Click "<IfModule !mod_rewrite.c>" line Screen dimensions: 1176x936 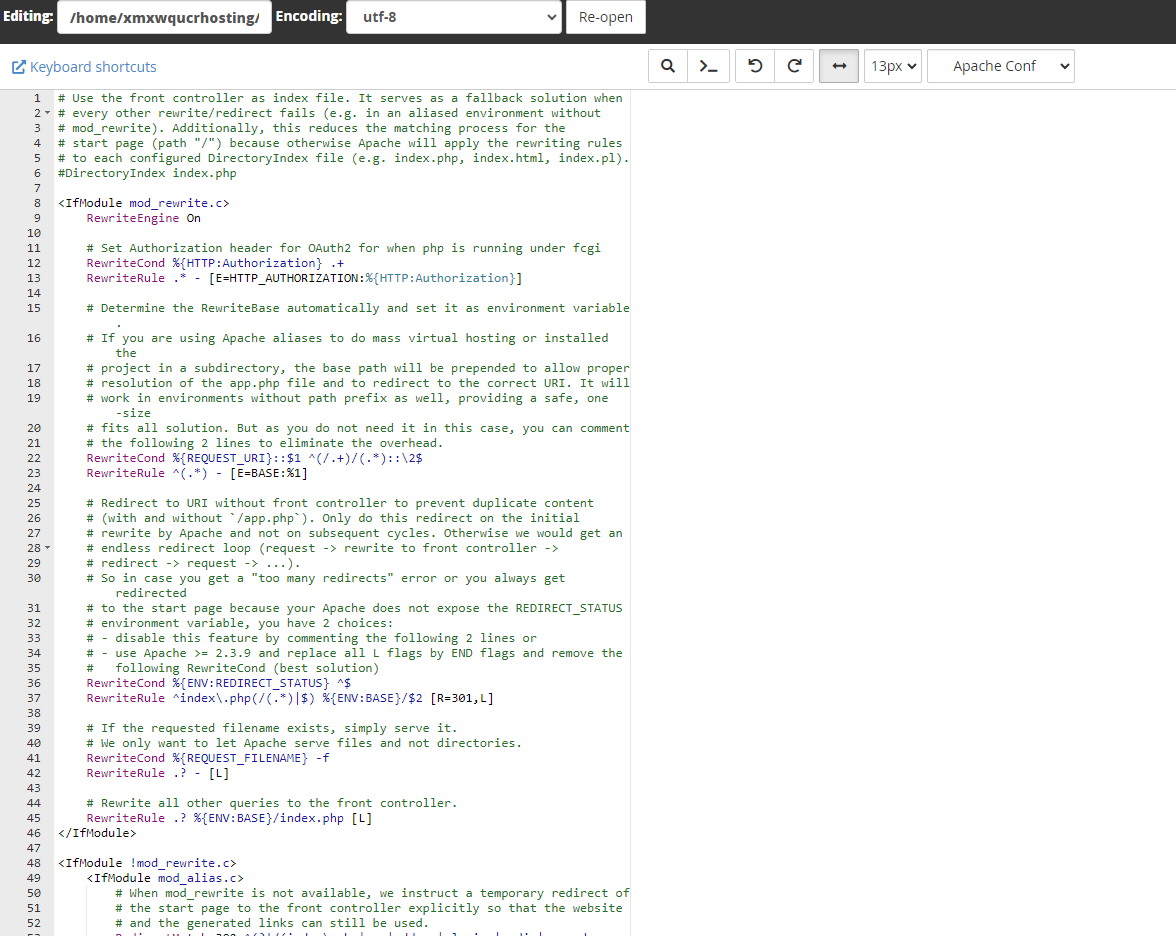tap(147, 863)
